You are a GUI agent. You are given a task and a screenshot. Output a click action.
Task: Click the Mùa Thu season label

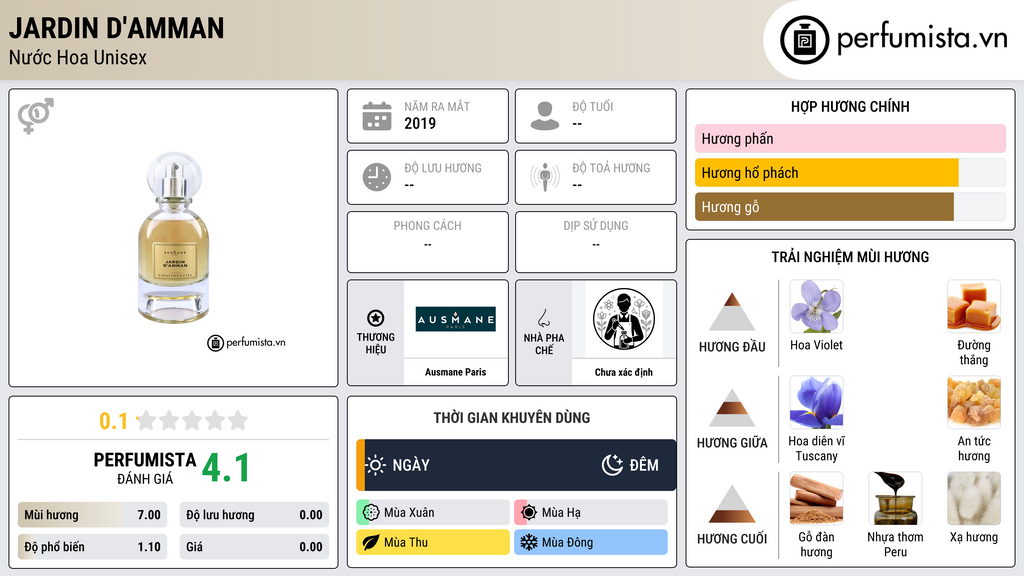[406, 542]
